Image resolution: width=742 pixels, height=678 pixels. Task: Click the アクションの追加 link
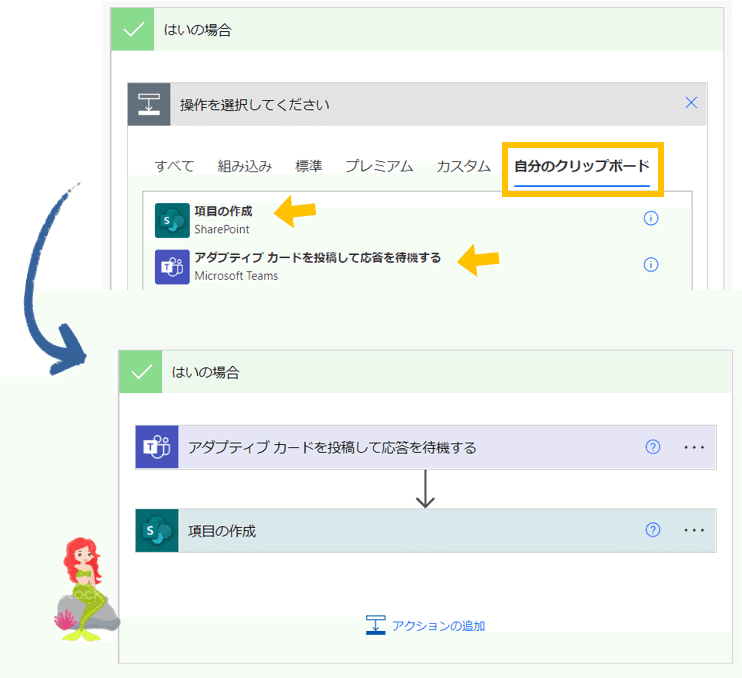coord(438,626)
